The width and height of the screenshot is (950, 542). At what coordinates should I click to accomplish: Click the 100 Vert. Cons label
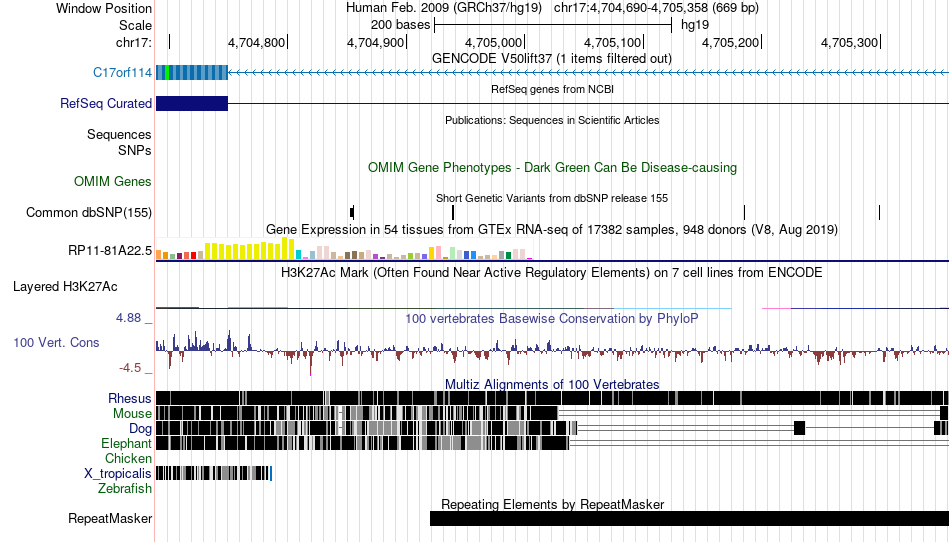coord(56,343)
